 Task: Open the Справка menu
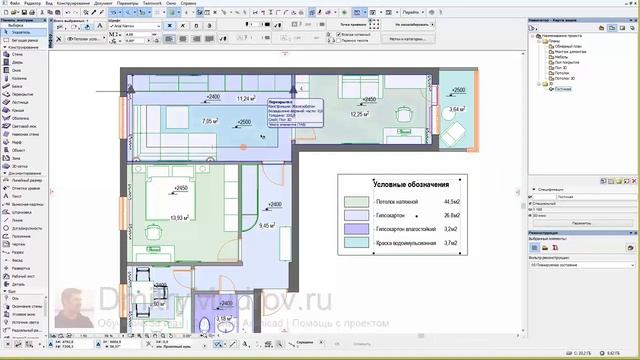coord(188,3)
